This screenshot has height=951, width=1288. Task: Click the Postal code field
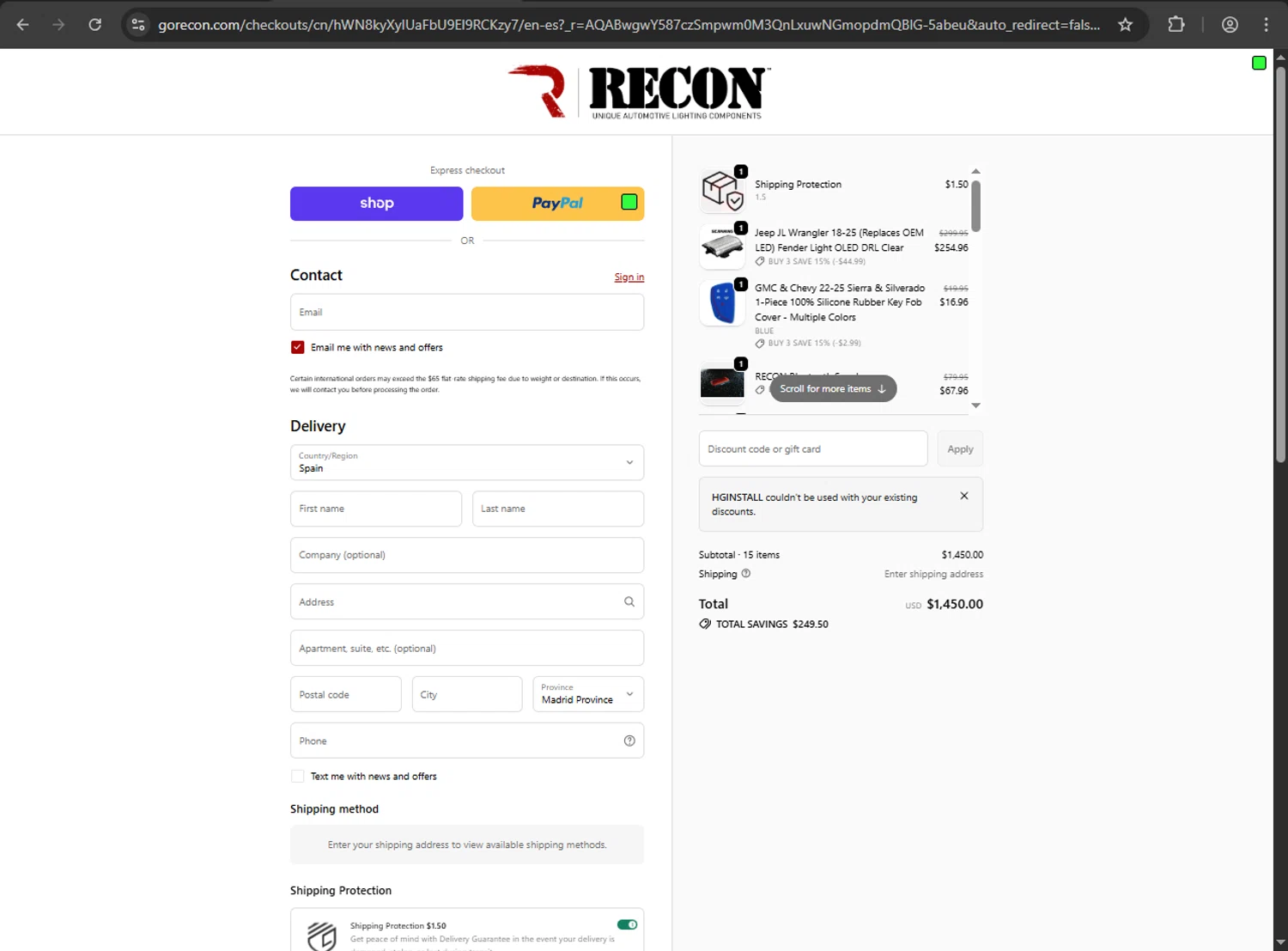click(x=346, y=694)
